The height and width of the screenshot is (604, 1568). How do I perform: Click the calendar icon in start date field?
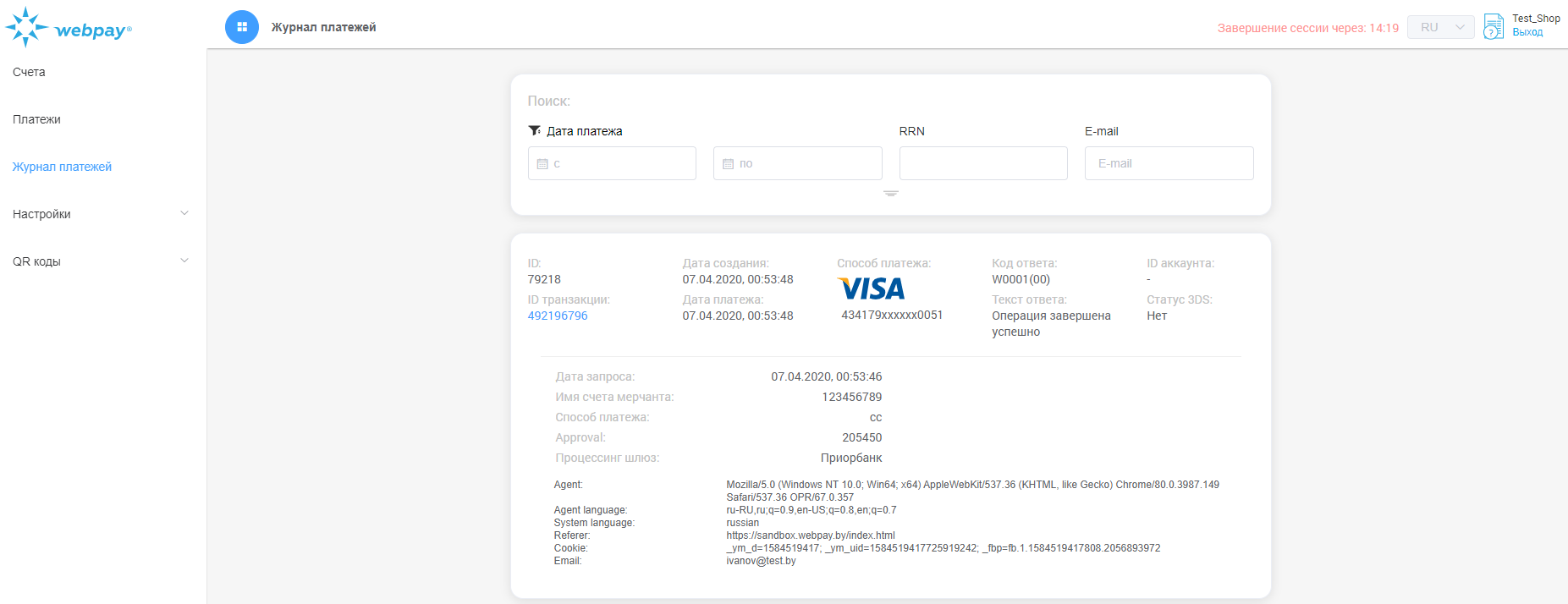(x=542, y=164)
